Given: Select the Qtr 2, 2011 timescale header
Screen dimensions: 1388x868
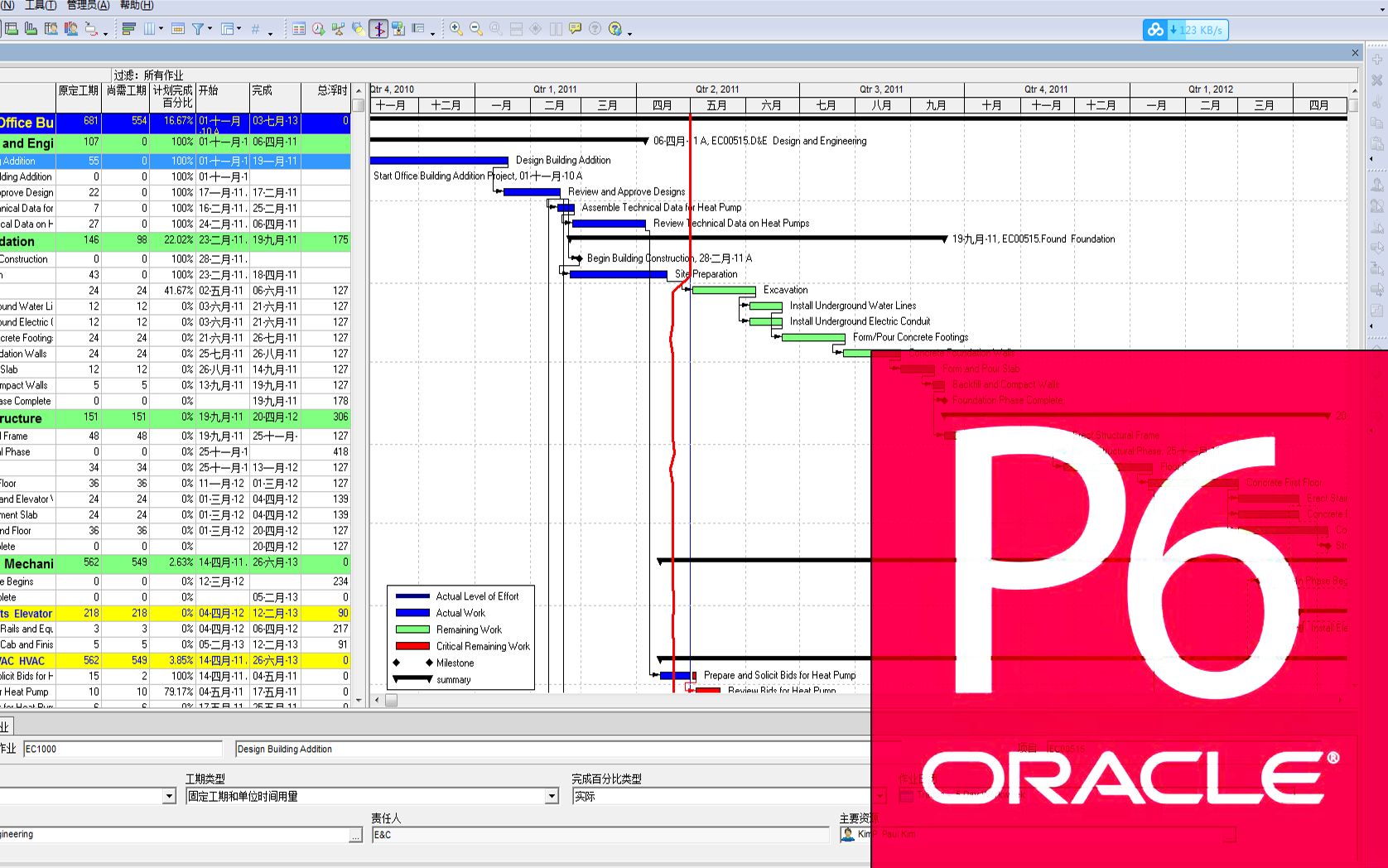Looking at the screenshot, I should point(717,89).
